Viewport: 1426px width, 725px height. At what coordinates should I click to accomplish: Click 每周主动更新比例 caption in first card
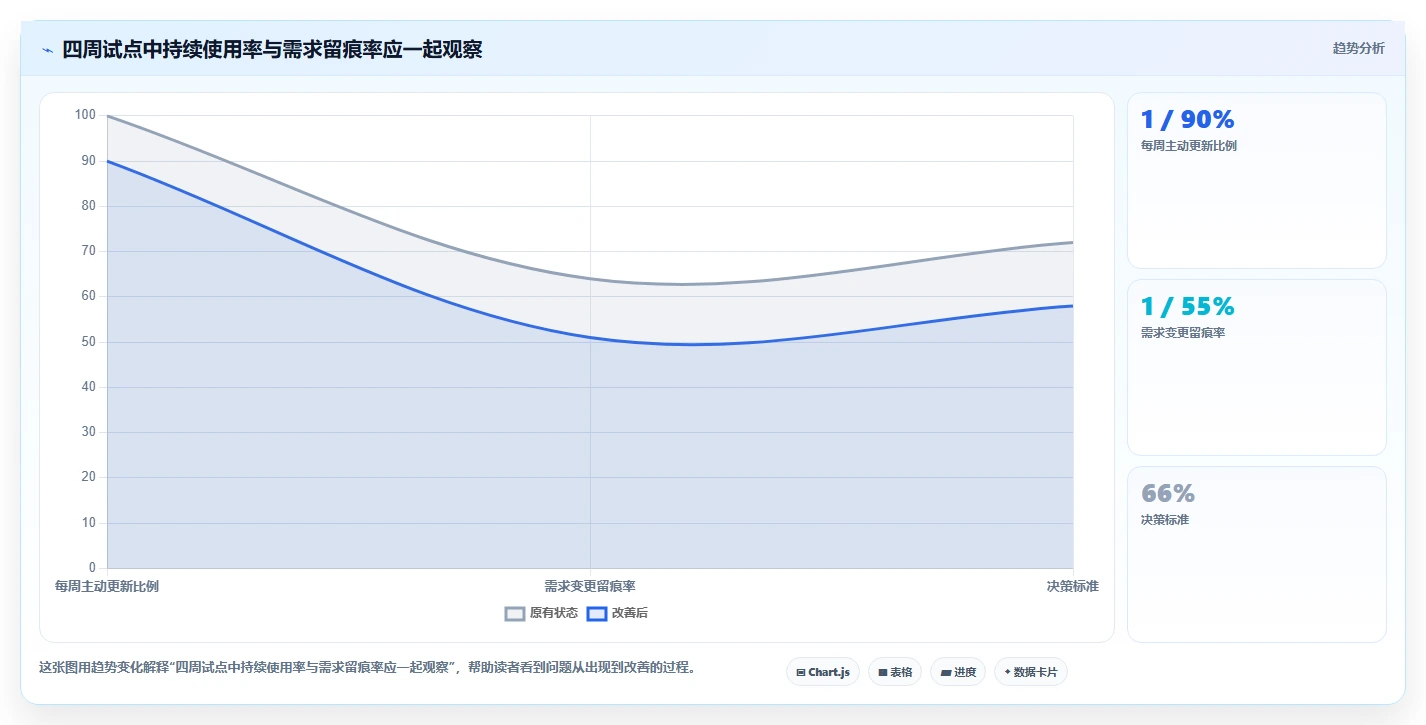(1188, 146)
